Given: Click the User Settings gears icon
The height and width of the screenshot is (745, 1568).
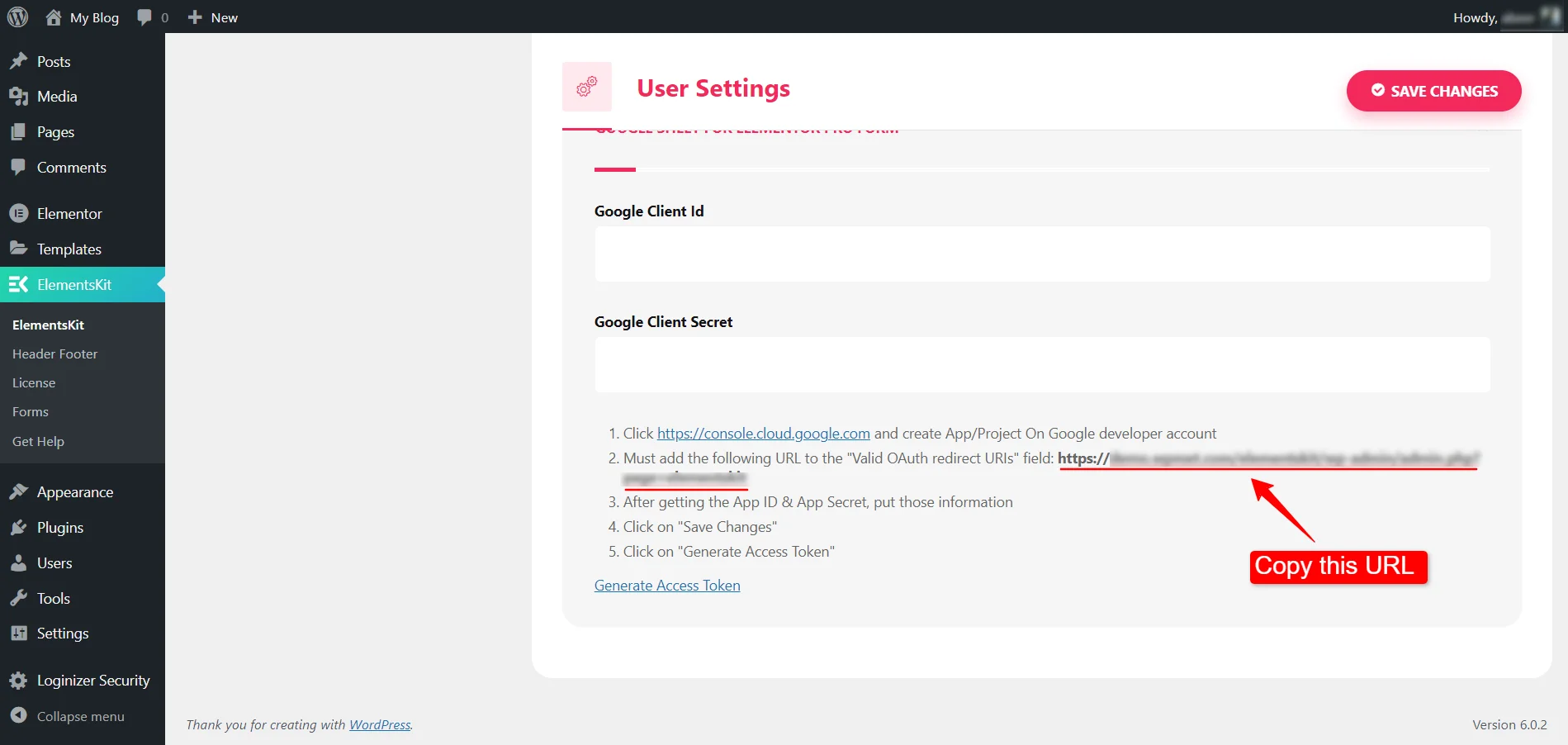Looking at the screenshot, I should pyautogui.click(x=586, y=87).
